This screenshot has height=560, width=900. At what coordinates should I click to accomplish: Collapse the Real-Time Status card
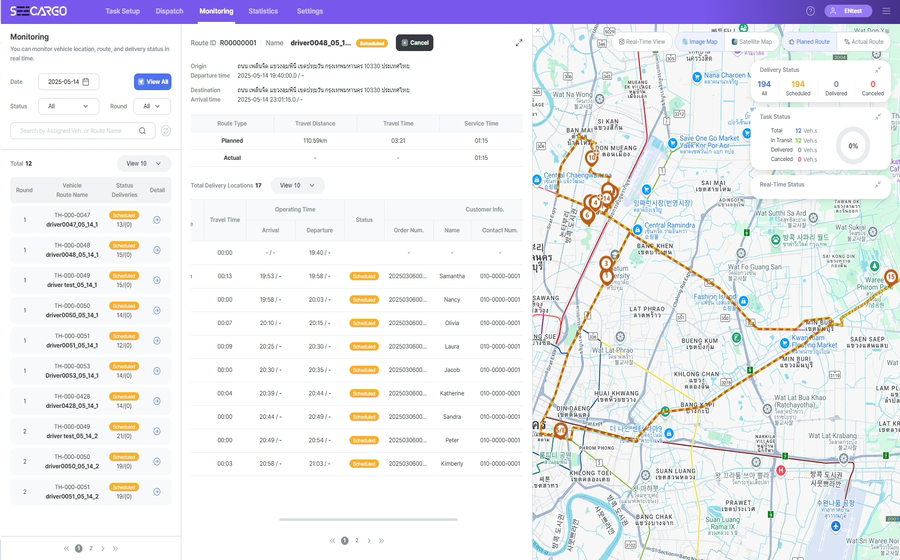[878, 184]
